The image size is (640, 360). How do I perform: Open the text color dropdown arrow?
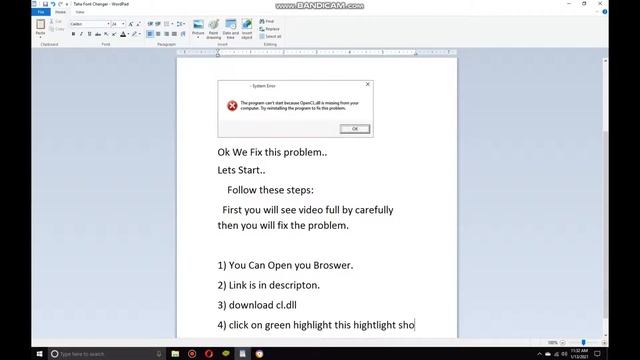(128, 34)
